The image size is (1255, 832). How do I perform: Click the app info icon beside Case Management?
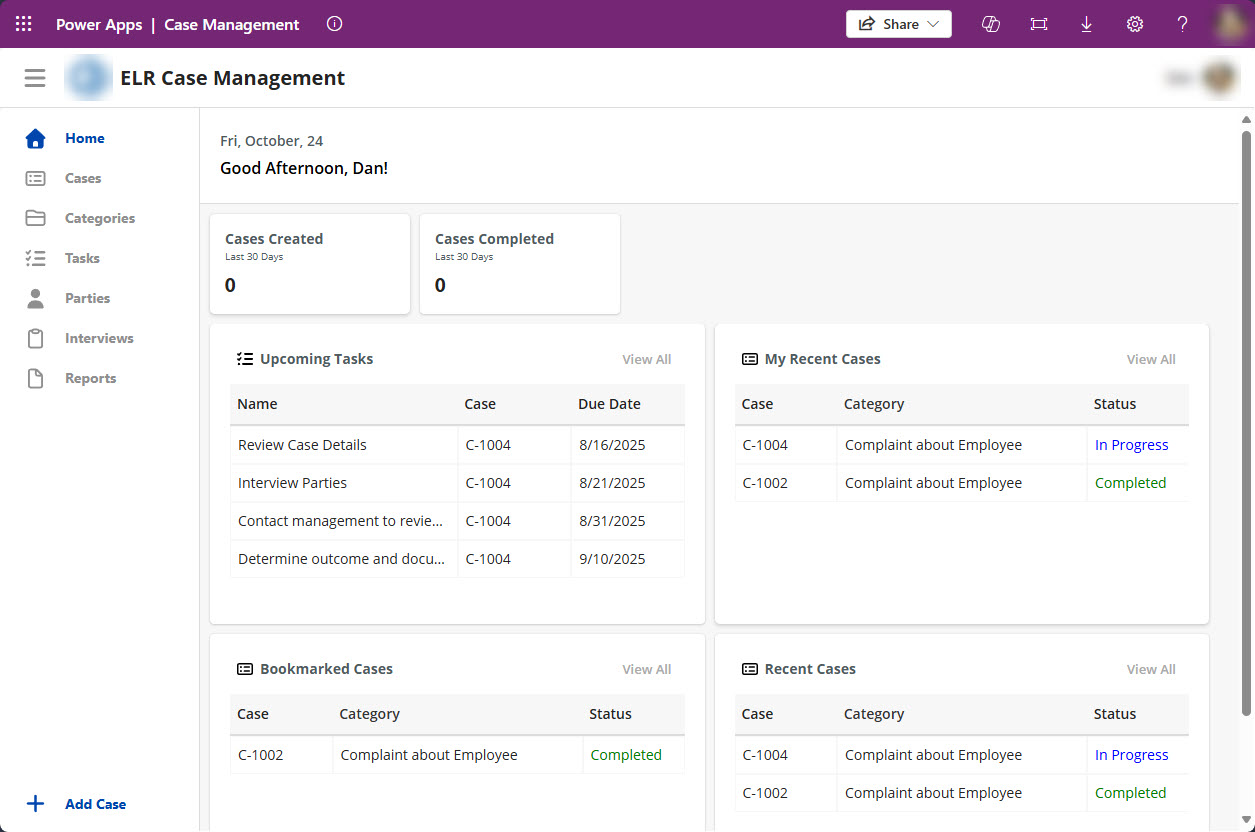335,24
